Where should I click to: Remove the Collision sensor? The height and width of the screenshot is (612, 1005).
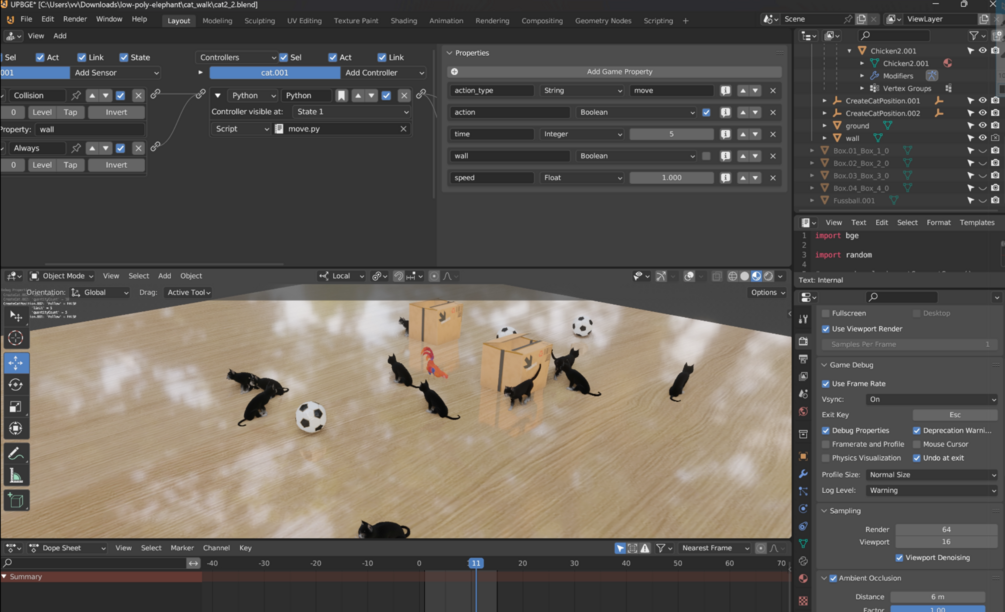138,95
